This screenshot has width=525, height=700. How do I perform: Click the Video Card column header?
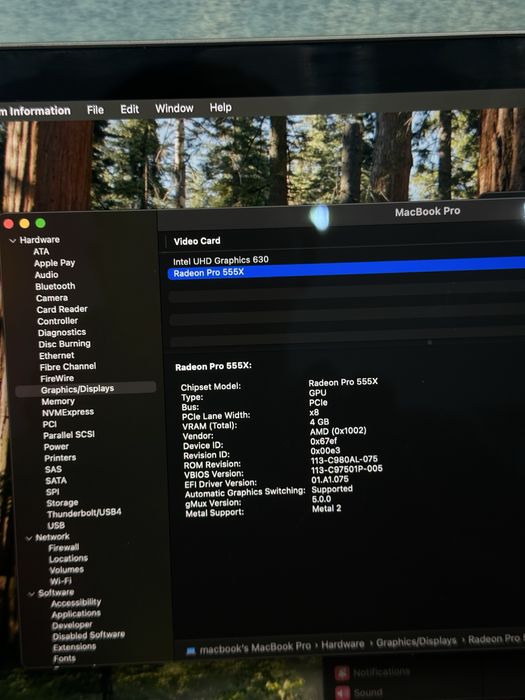[x=197, y=241]
